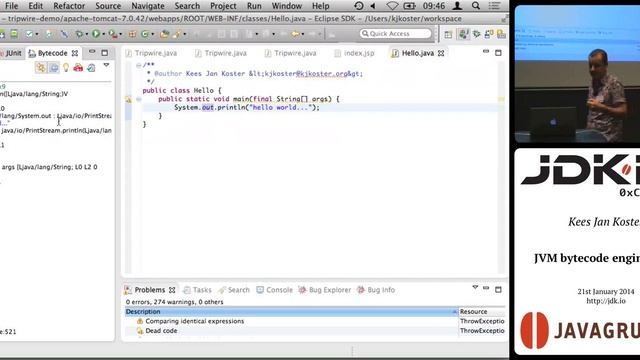Open the back navigation history dropdown

(302, 35)
